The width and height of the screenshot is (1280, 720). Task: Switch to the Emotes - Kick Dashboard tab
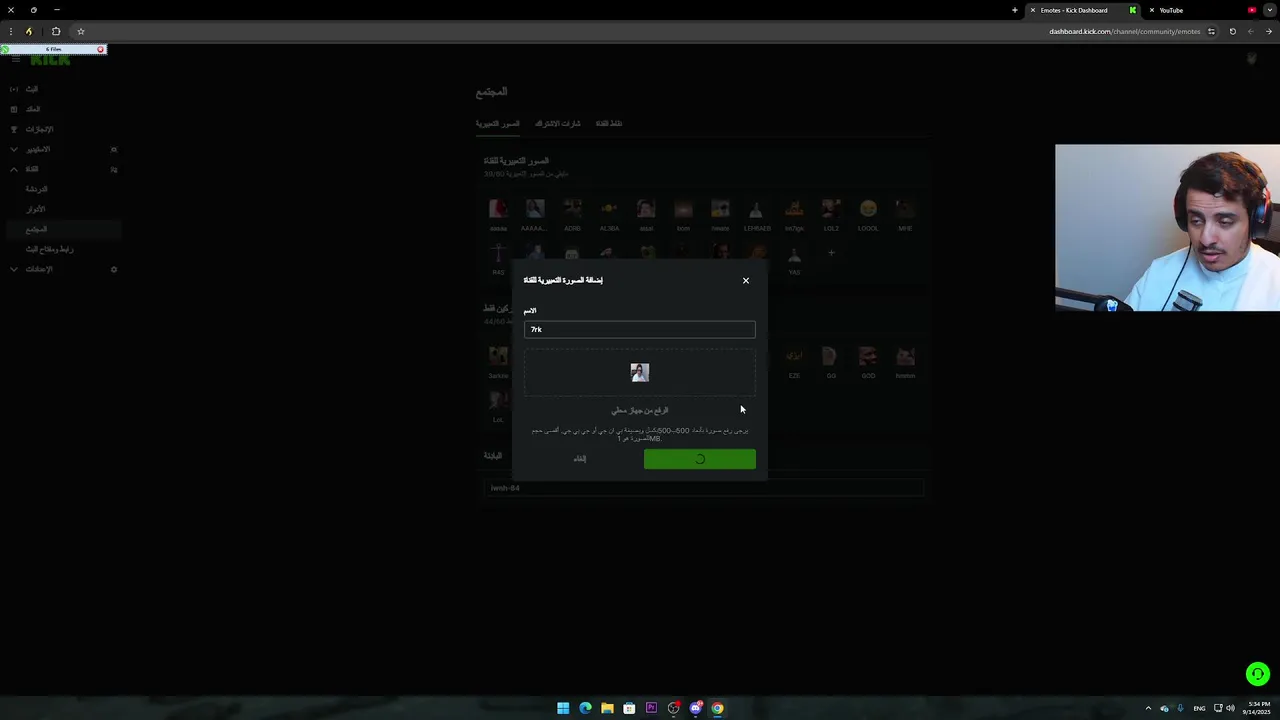[1082, 10]
